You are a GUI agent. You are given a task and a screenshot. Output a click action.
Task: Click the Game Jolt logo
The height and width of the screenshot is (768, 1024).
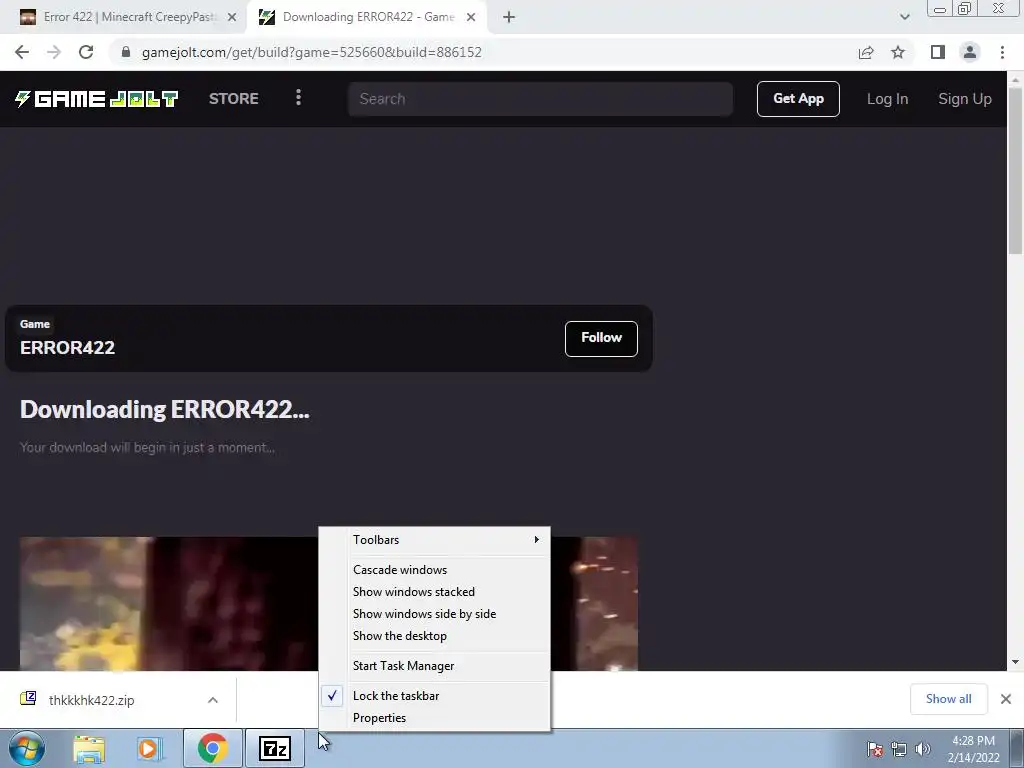97,99
